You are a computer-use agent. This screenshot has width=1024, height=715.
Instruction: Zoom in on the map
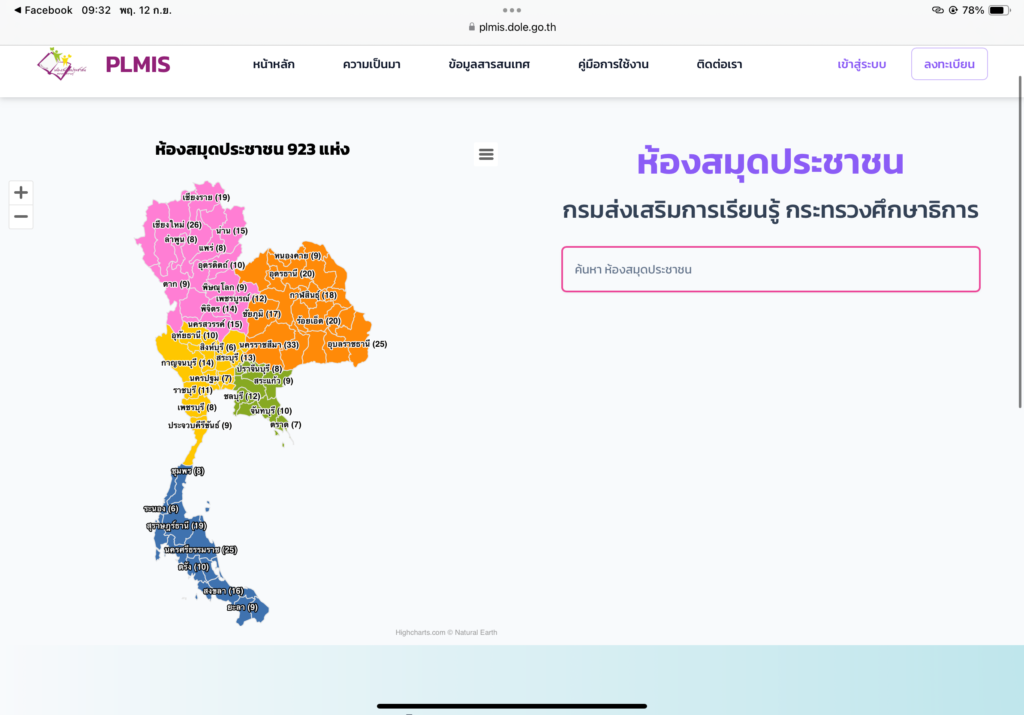pos(21,192)
